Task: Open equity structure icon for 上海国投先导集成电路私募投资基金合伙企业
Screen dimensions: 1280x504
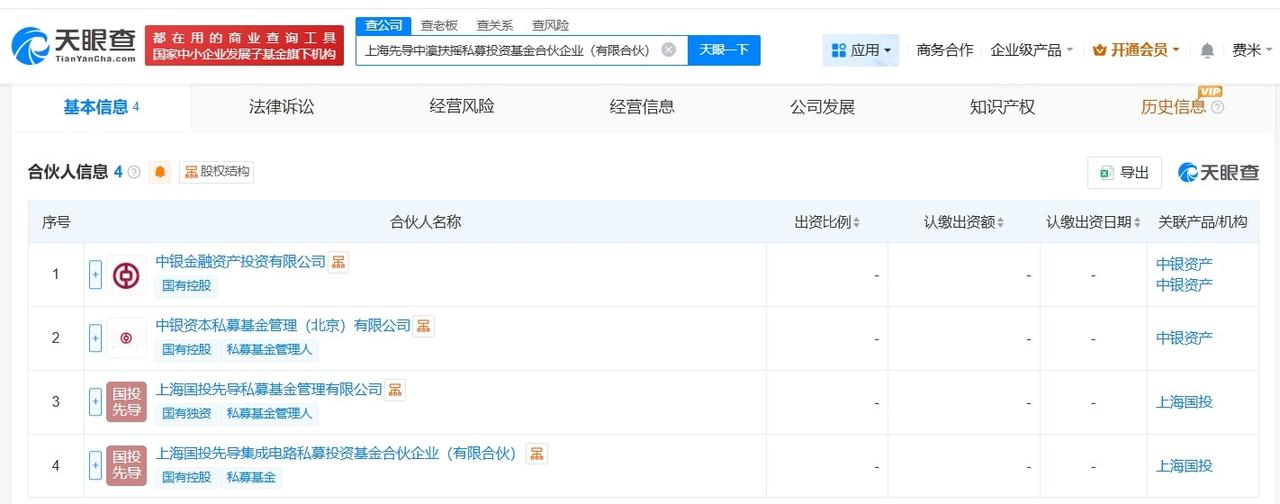Action: point(538,454)
